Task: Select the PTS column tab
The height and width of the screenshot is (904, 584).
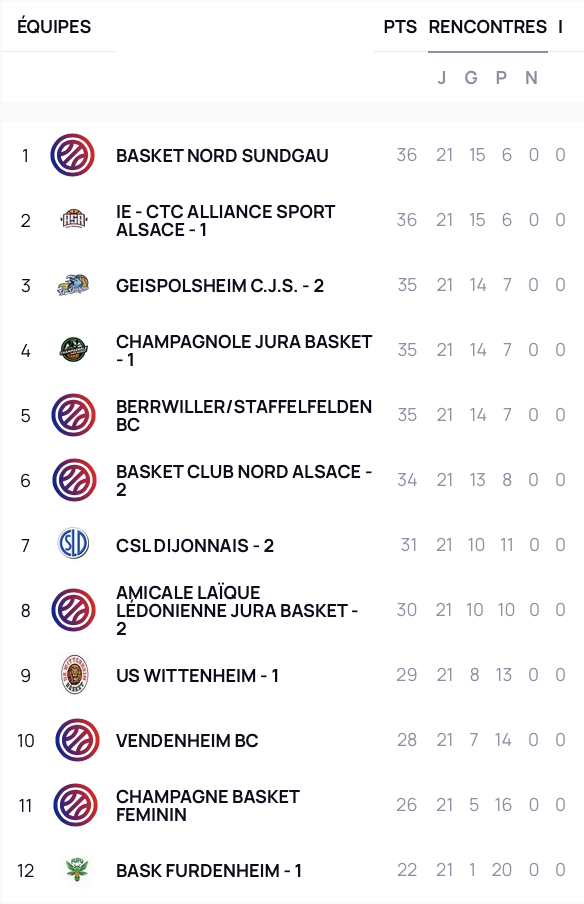Action: coord(400,27)
